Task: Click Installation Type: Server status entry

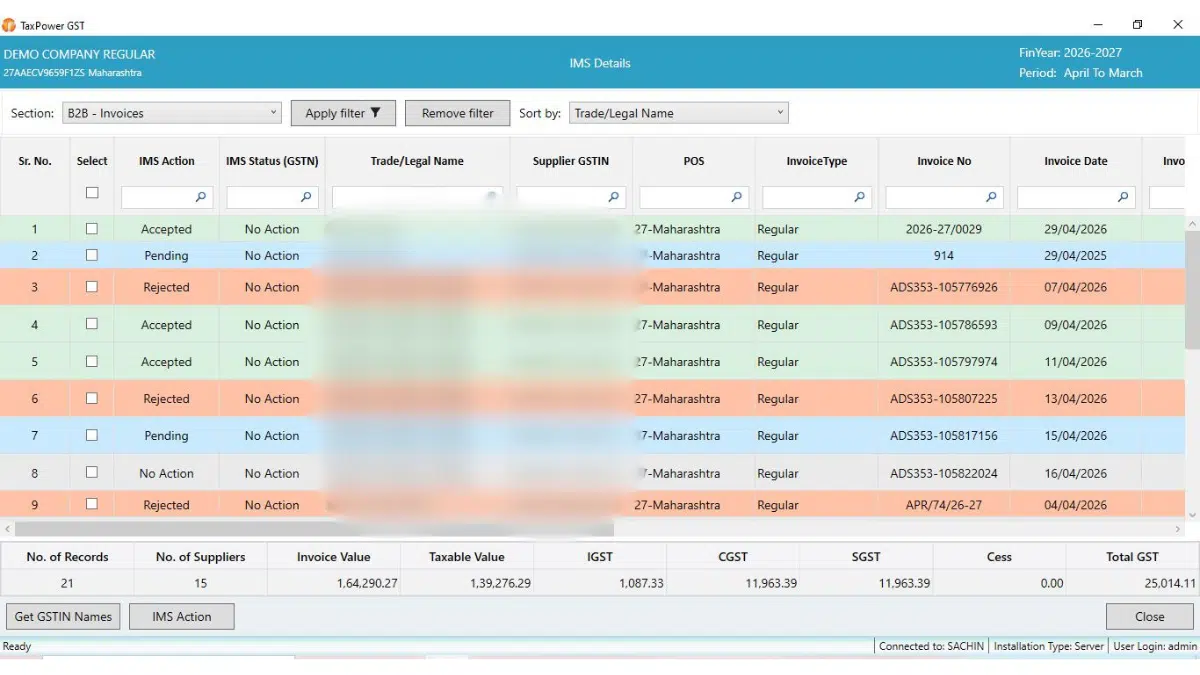Action: point(1049,646)
